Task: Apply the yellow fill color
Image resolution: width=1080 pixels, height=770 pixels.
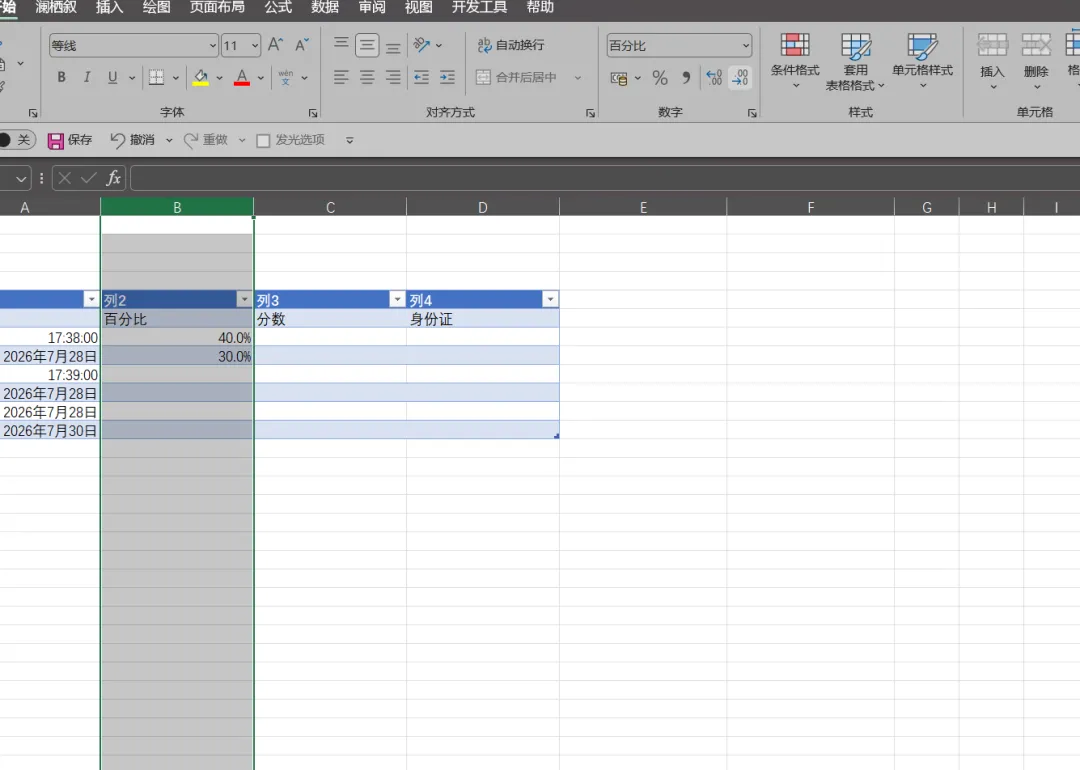Action: click(x=200, y=77)
